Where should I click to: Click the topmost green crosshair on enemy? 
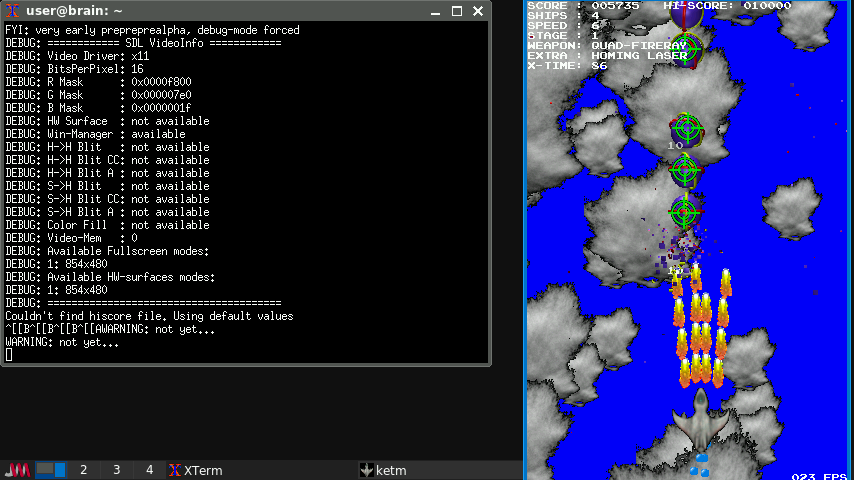686,48
